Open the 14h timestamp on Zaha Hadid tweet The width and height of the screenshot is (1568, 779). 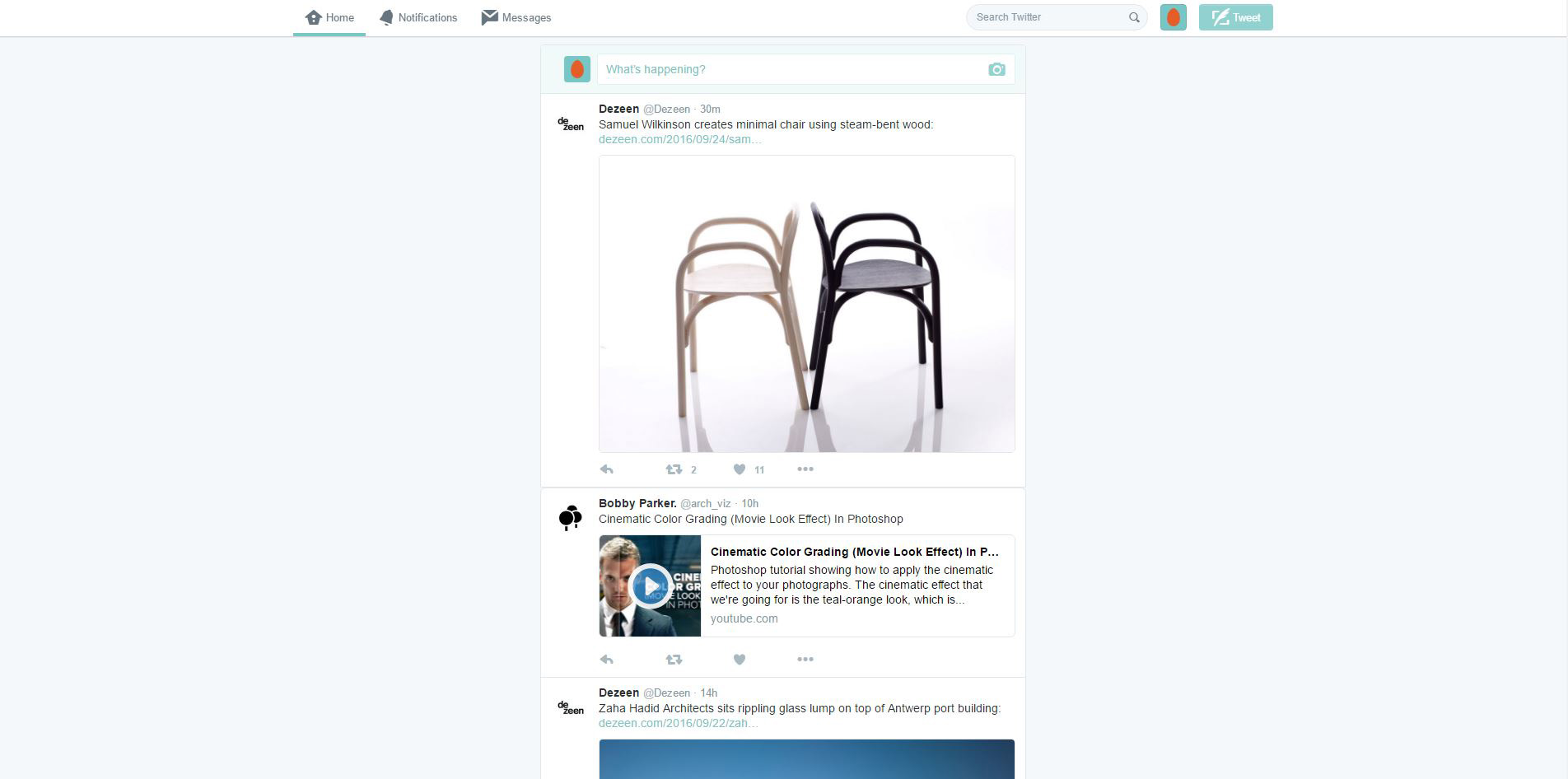click(708, 693)
